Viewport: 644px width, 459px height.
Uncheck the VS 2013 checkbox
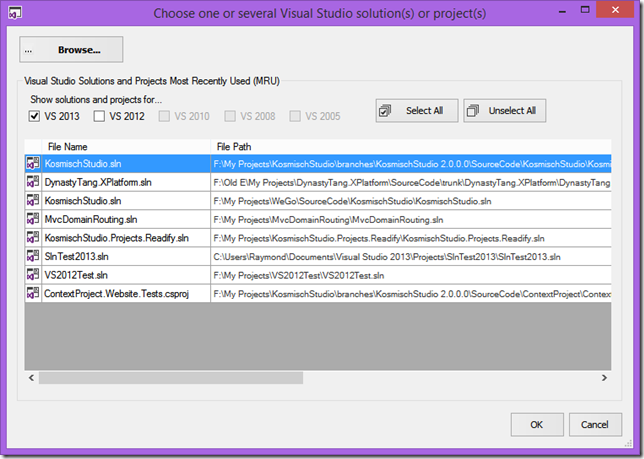[34, 116]
